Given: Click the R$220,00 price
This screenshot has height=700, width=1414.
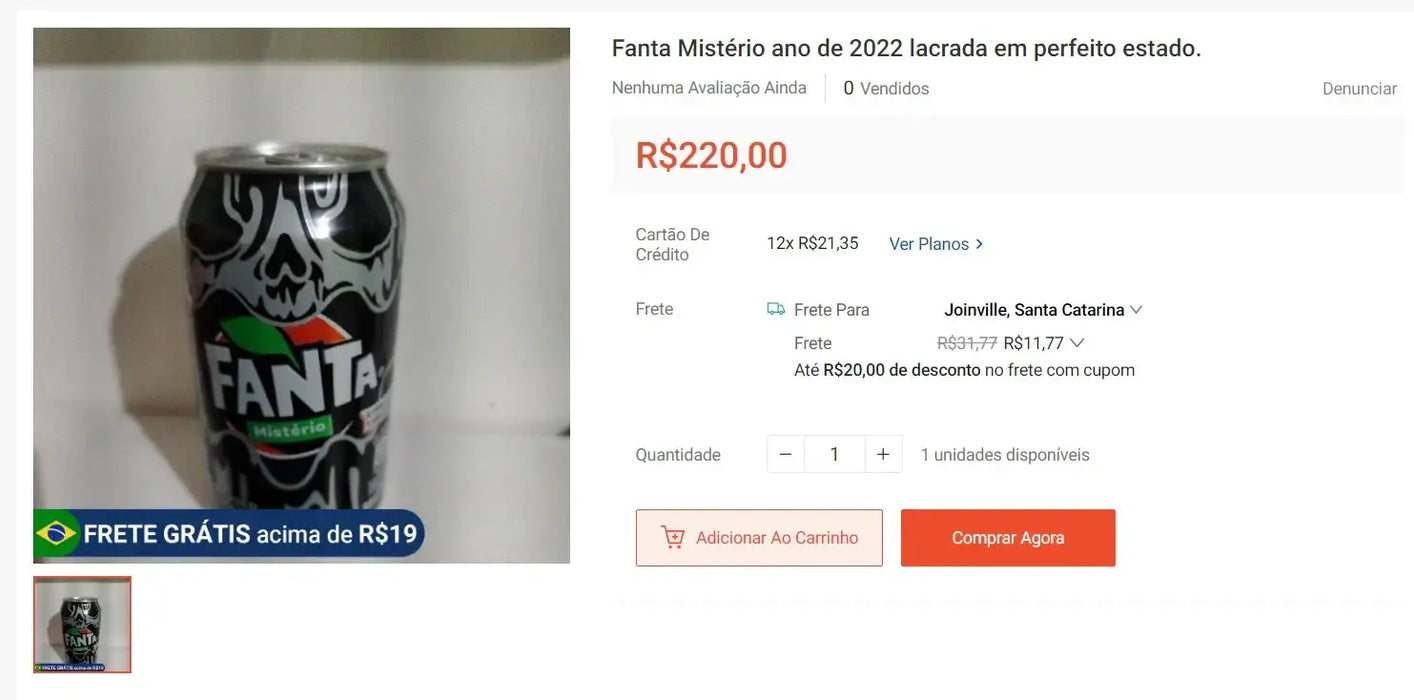Looking at the screenshot, I should tap(711, 155).
